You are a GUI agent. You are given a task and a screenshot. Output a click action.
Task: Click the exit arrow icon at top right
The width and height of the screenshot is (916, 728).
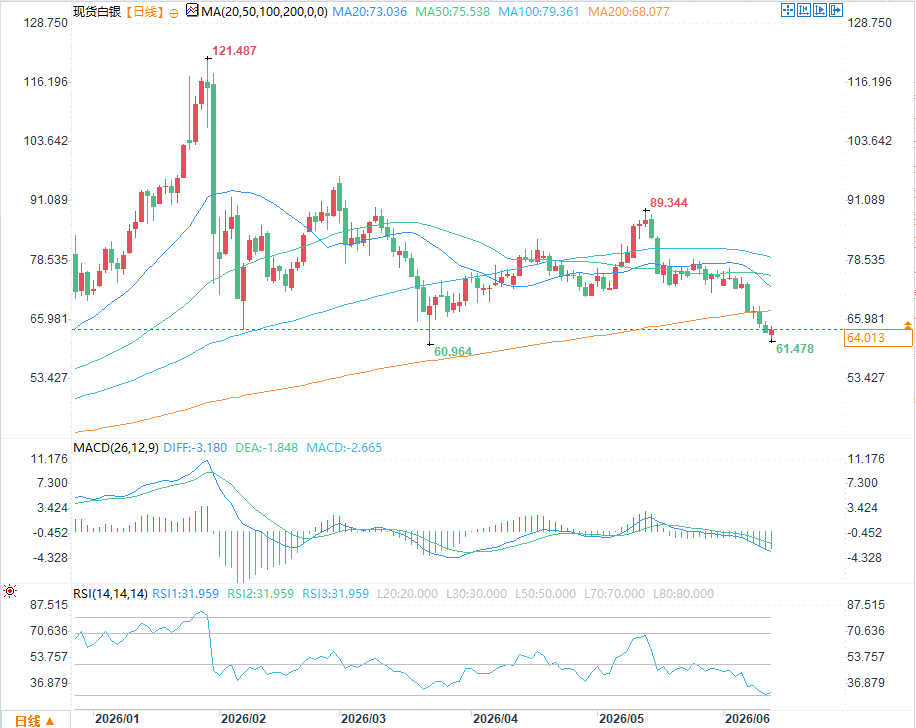click(x=836, y=10)
